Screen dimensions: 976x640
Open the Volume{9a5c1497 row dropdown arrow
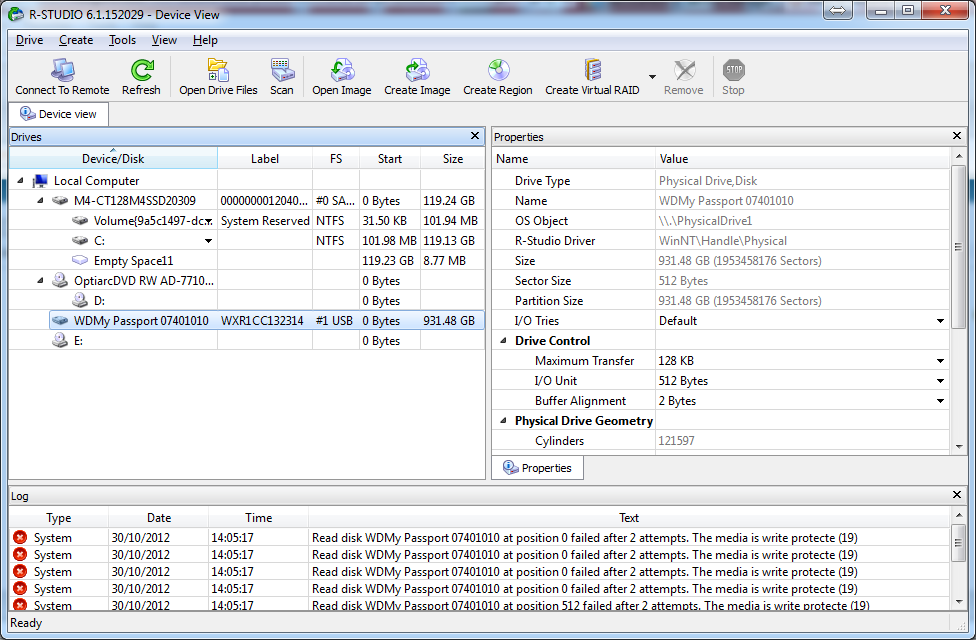209,221
